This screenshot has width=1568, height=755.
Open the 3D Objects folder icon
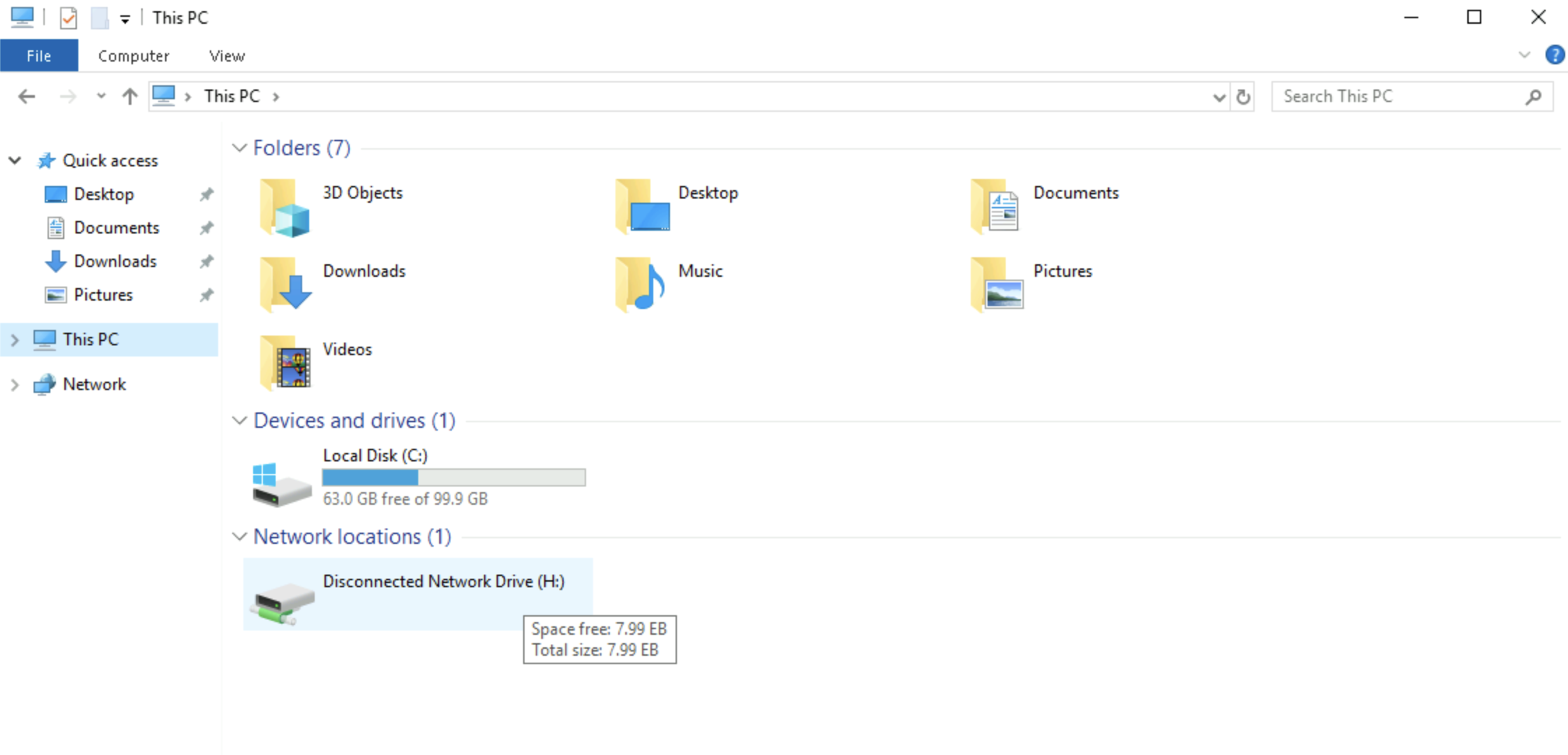[285, 208]
